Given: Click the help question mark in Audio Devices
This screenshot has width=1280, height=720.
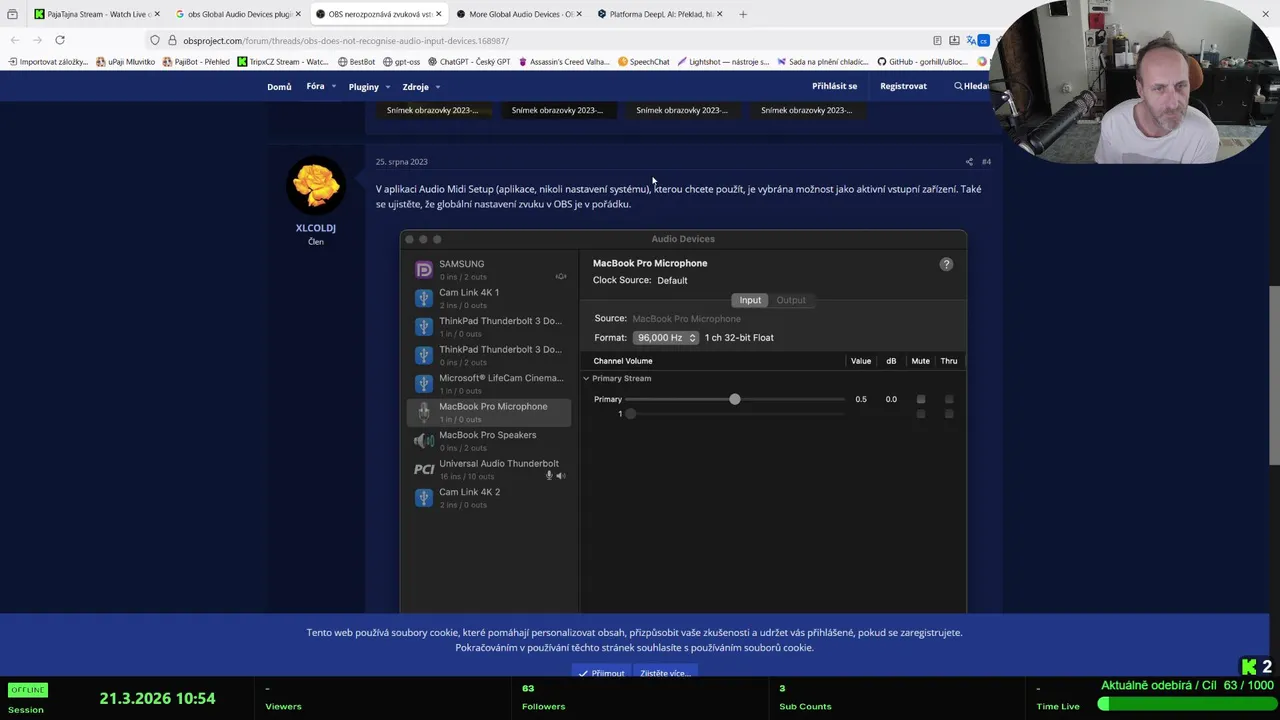Looking at the screenshot, I should coord(946,264).
